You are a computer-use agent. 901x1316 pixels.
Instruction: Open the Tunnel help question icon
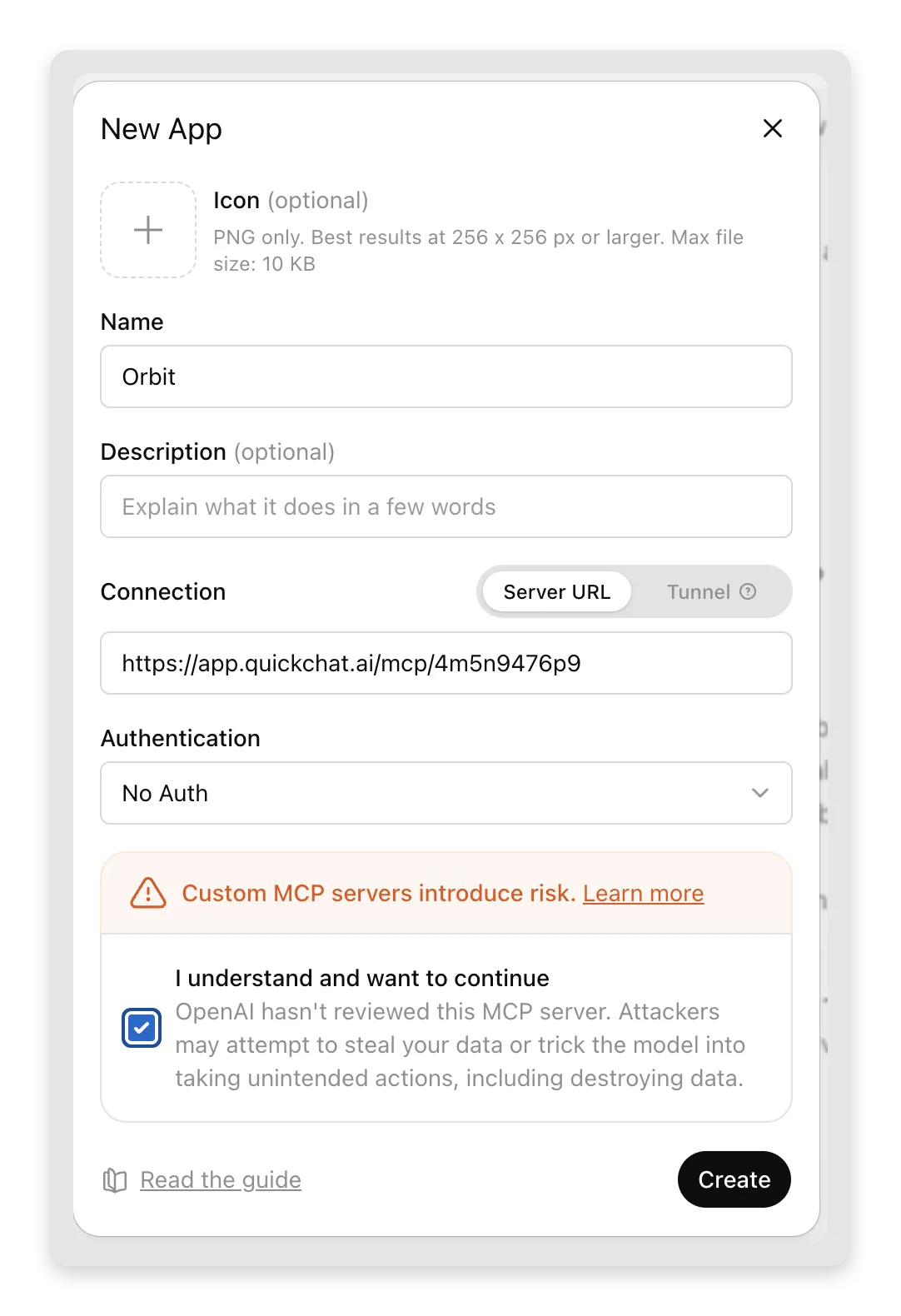[748, 591]
